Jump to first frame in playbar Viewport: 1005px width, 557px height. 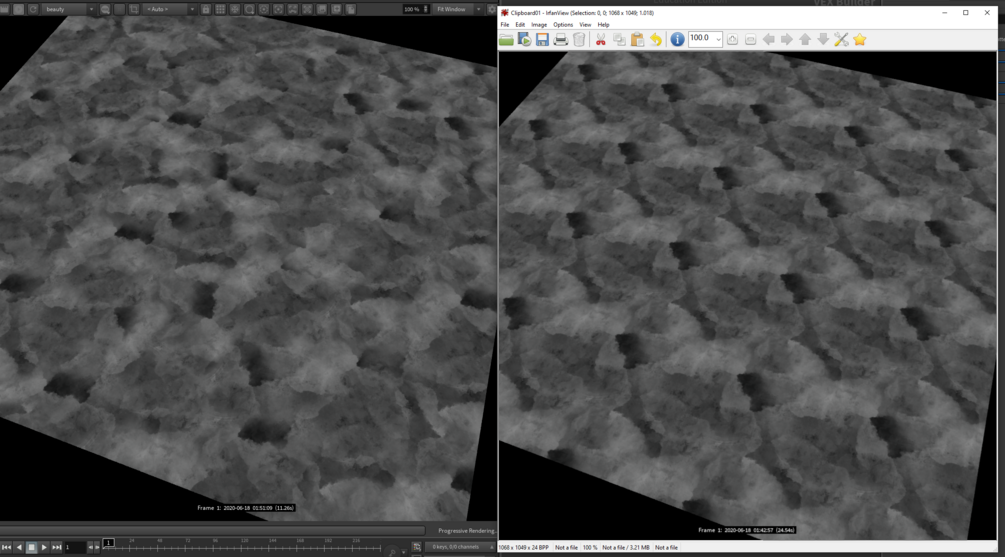point(6,547)
